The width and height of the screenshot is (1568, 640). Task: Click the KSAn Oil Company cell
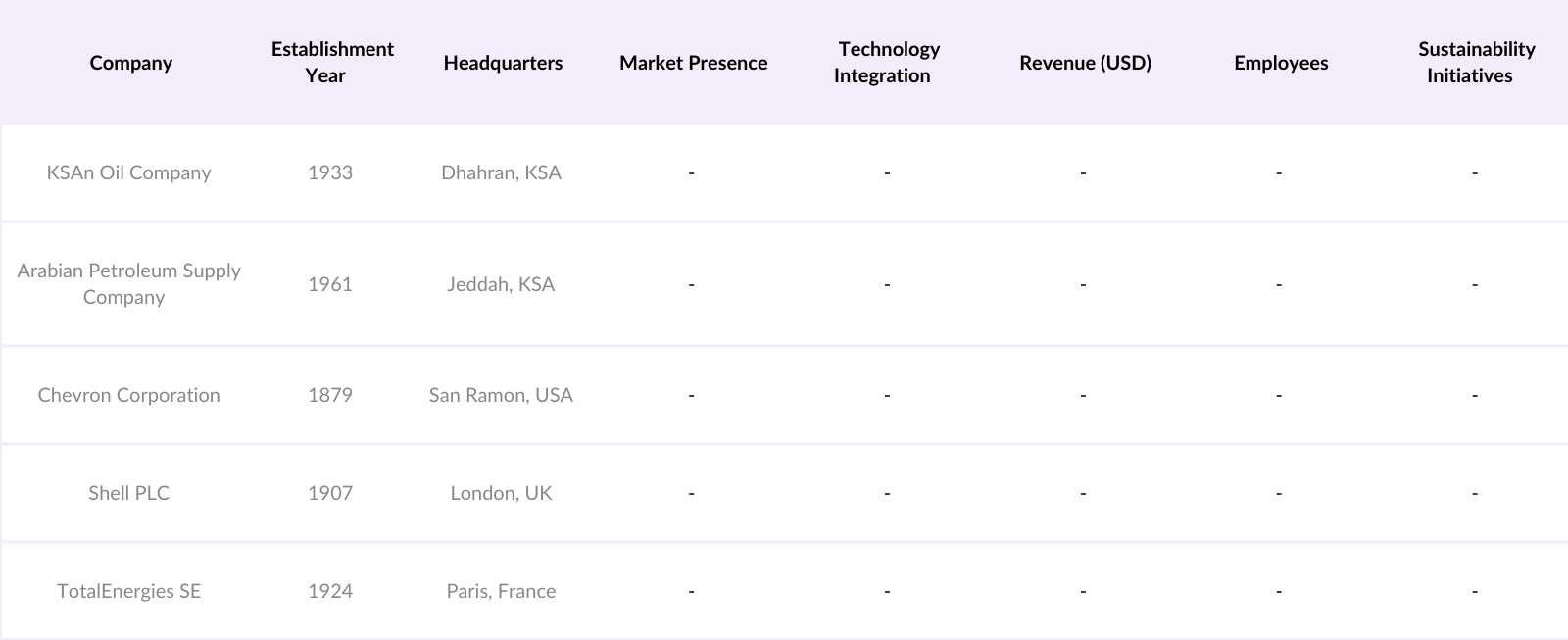128,172
